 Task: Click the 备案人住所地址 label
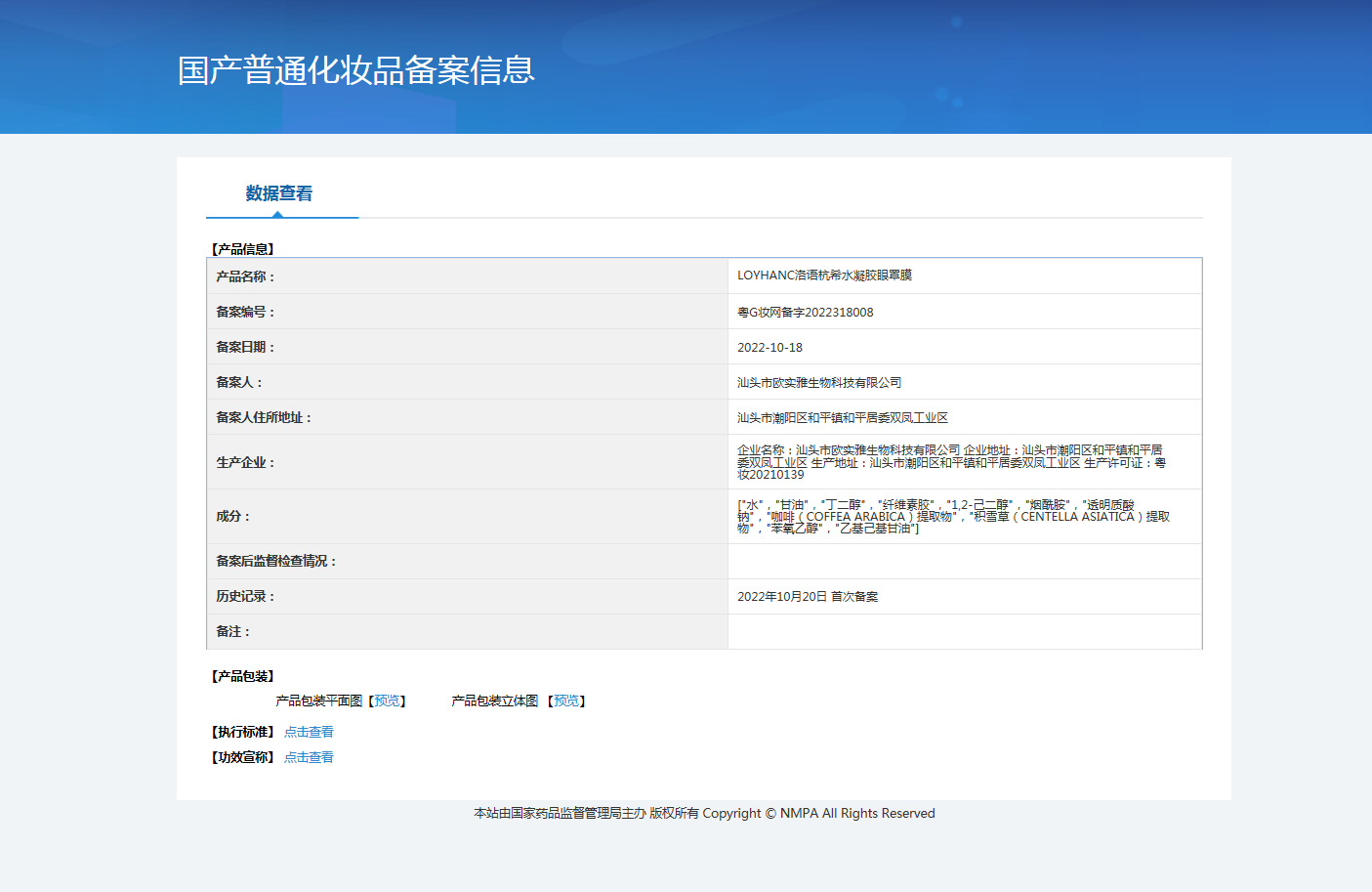[264, 417]
